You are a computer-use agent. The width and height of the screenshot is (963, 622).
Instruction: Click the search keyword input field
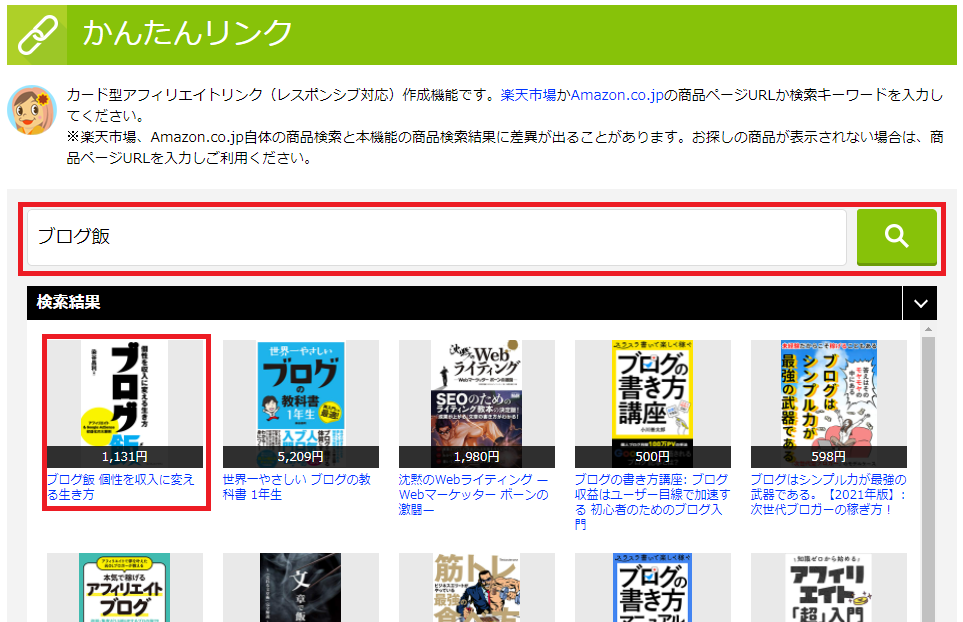[437, 237]
